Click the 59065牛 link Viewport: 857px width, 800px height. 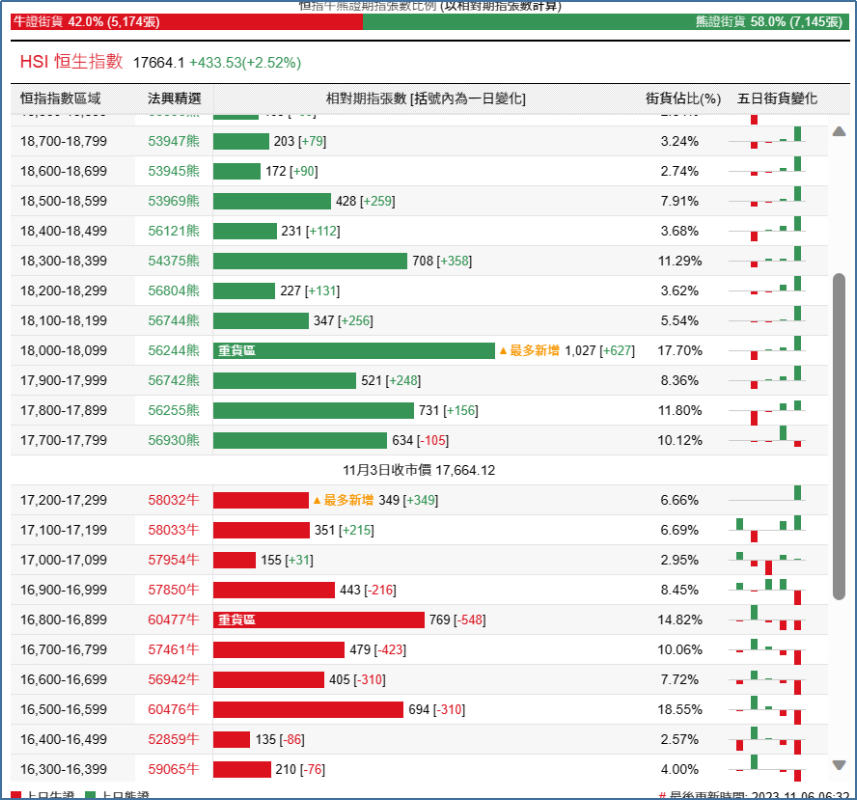tap(173, 770)
